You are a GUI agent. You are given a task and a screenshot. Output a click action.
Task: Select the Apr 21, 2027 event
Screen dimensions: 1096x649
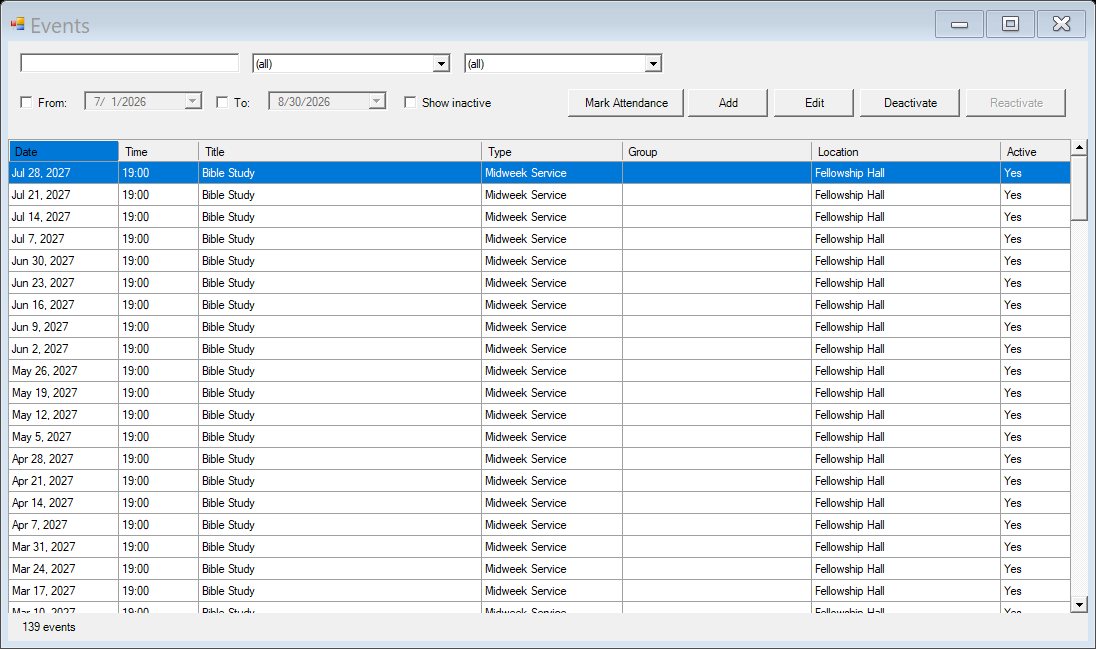click(539, 481)
